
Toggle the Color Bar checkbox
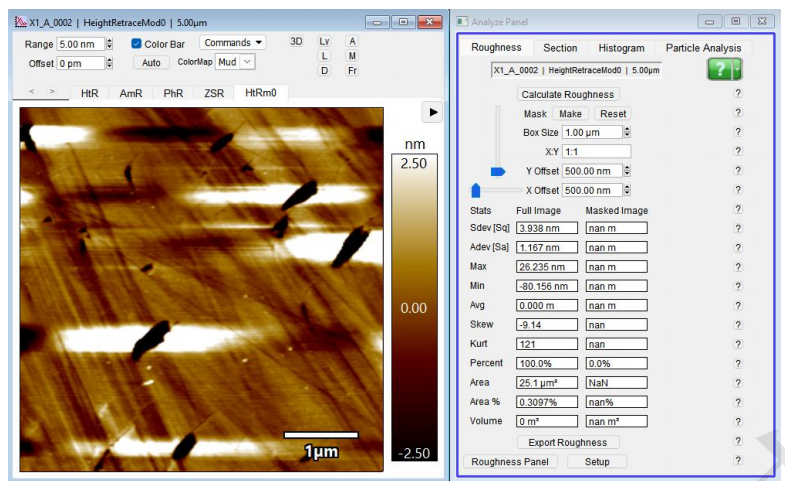click(137, 44)
